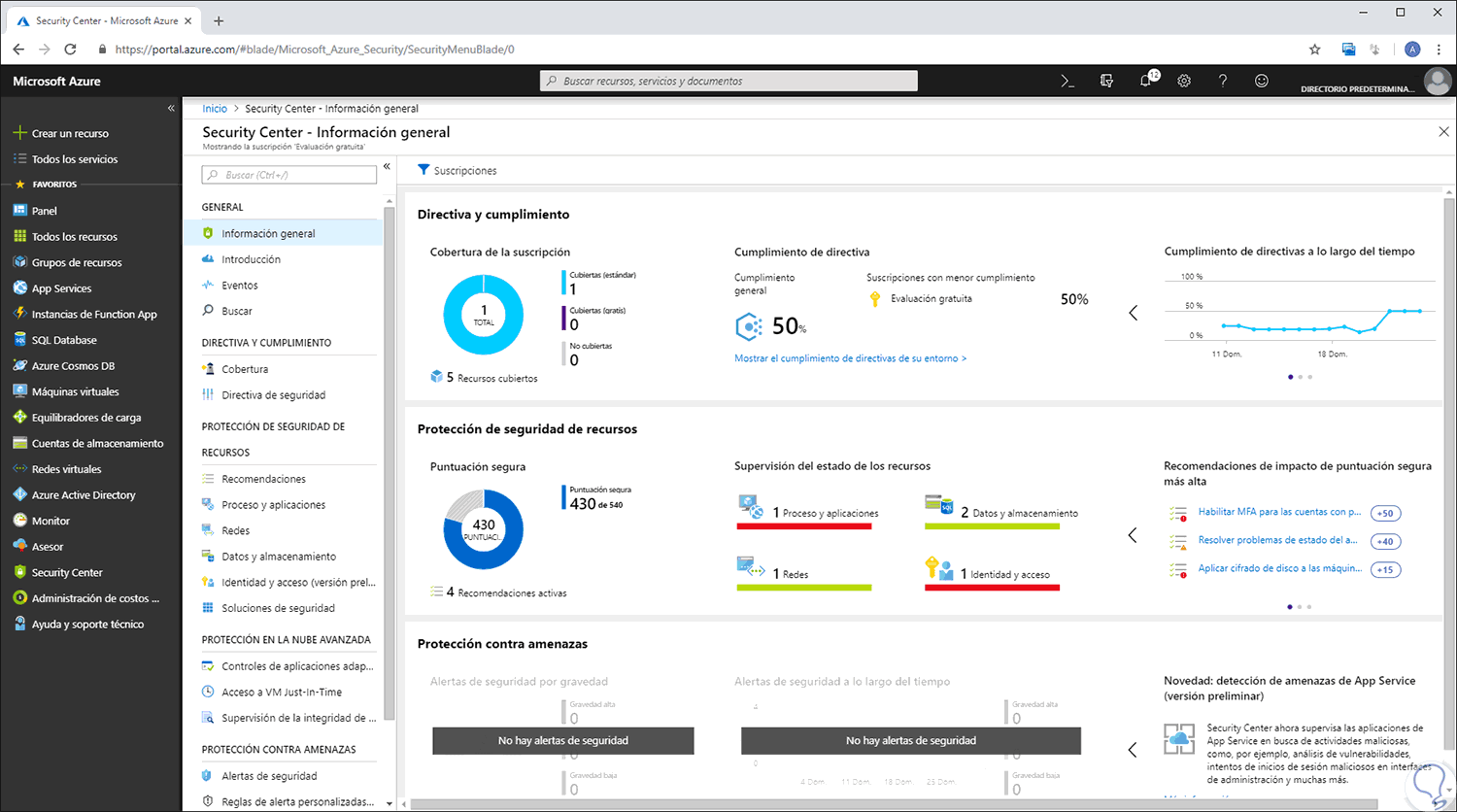Open Administración de costos icon
1457x812 pixels.
point(19,598)
